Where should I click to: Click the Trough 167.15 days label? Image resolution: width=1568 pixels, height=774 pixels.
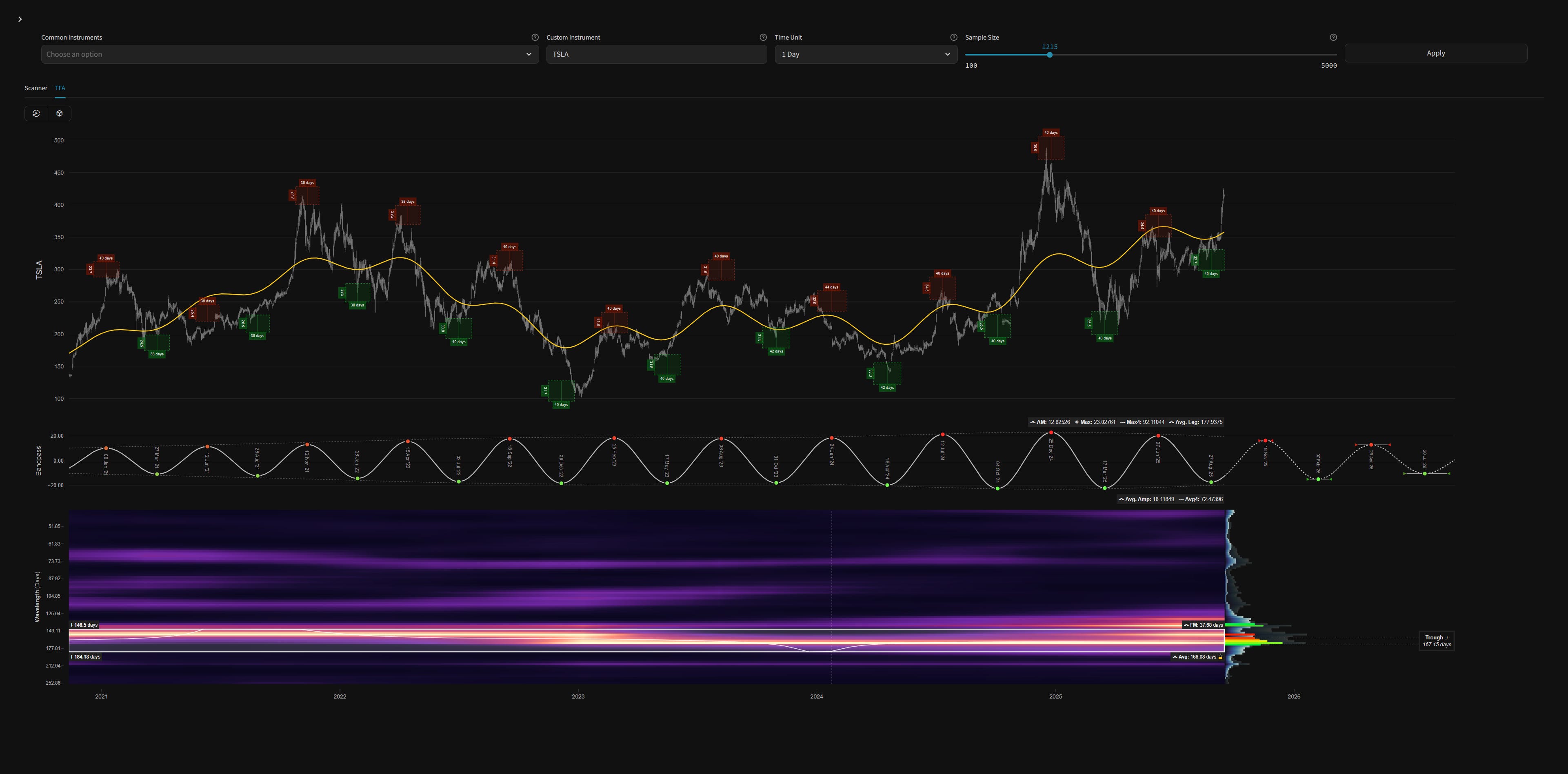pos(1437,641)
